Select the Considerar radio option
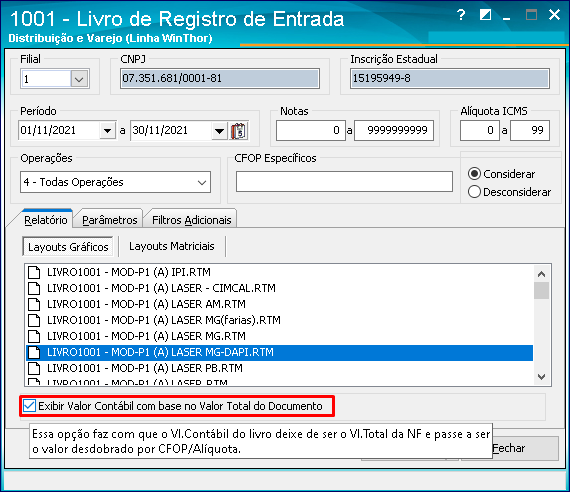 pos(474,174)
